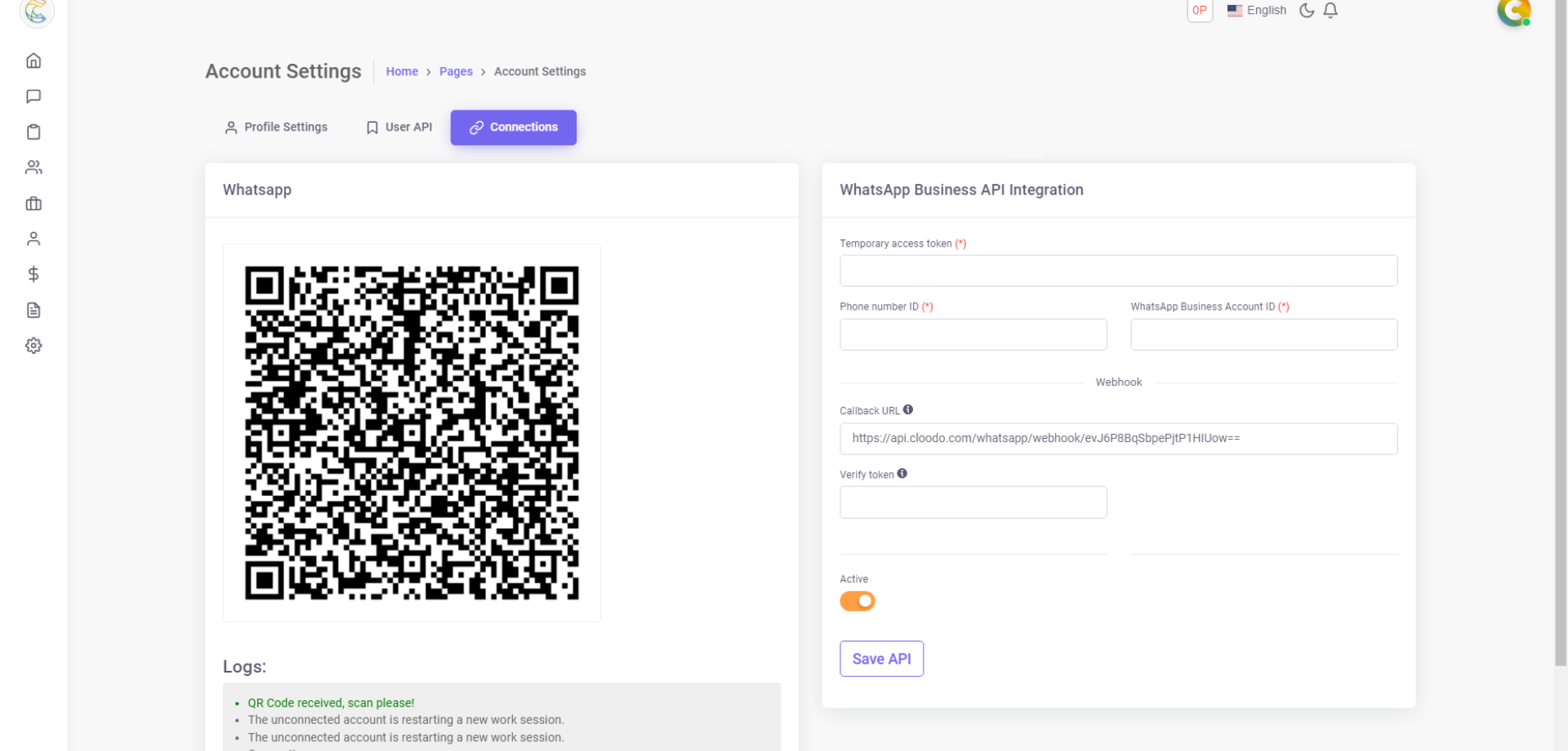1568x751 pixels.
Task: Open the settings gear sidebar icon
Action: coord(33,346)
